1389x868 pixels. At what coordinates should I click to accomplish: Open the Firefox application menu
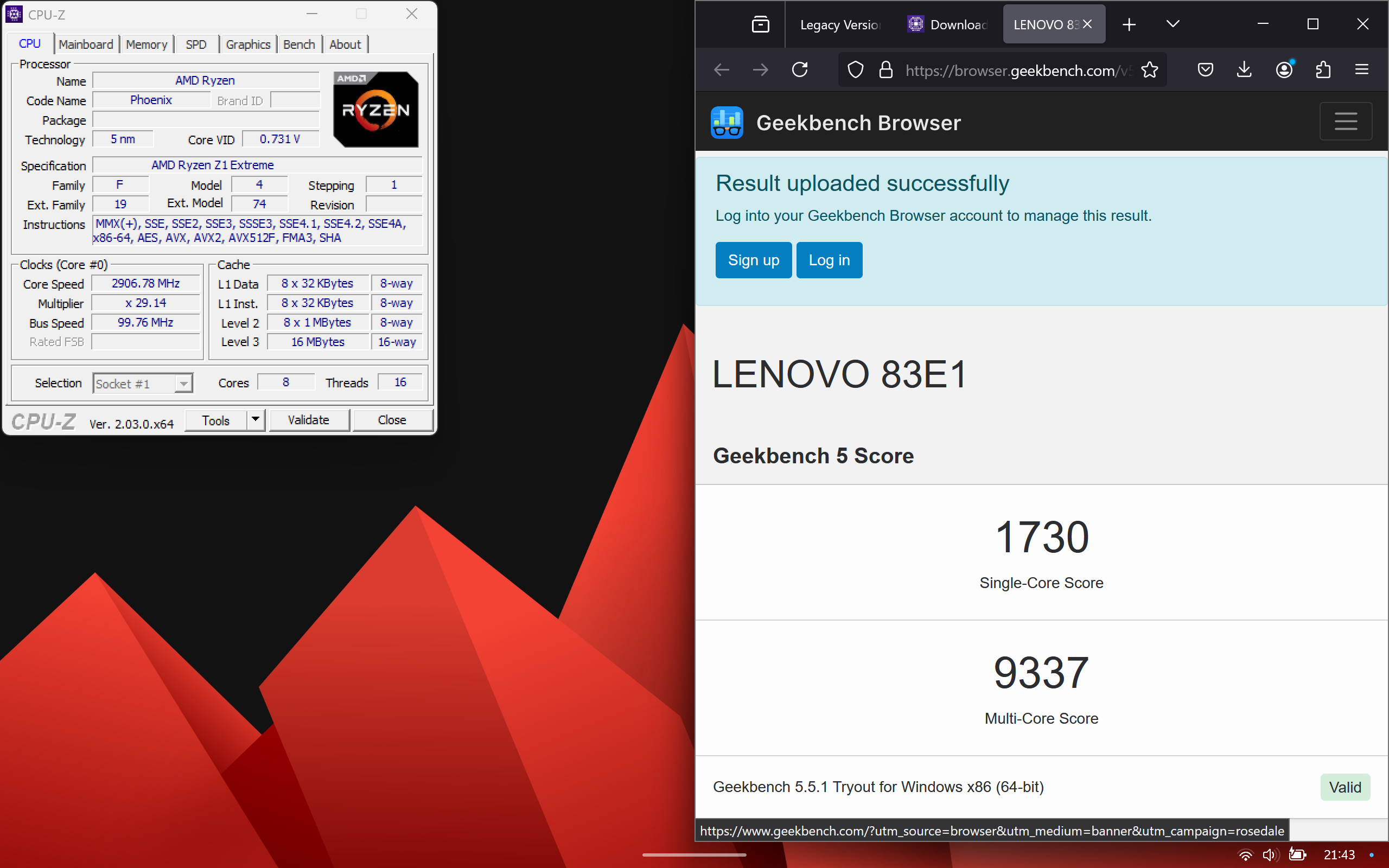1361,70
